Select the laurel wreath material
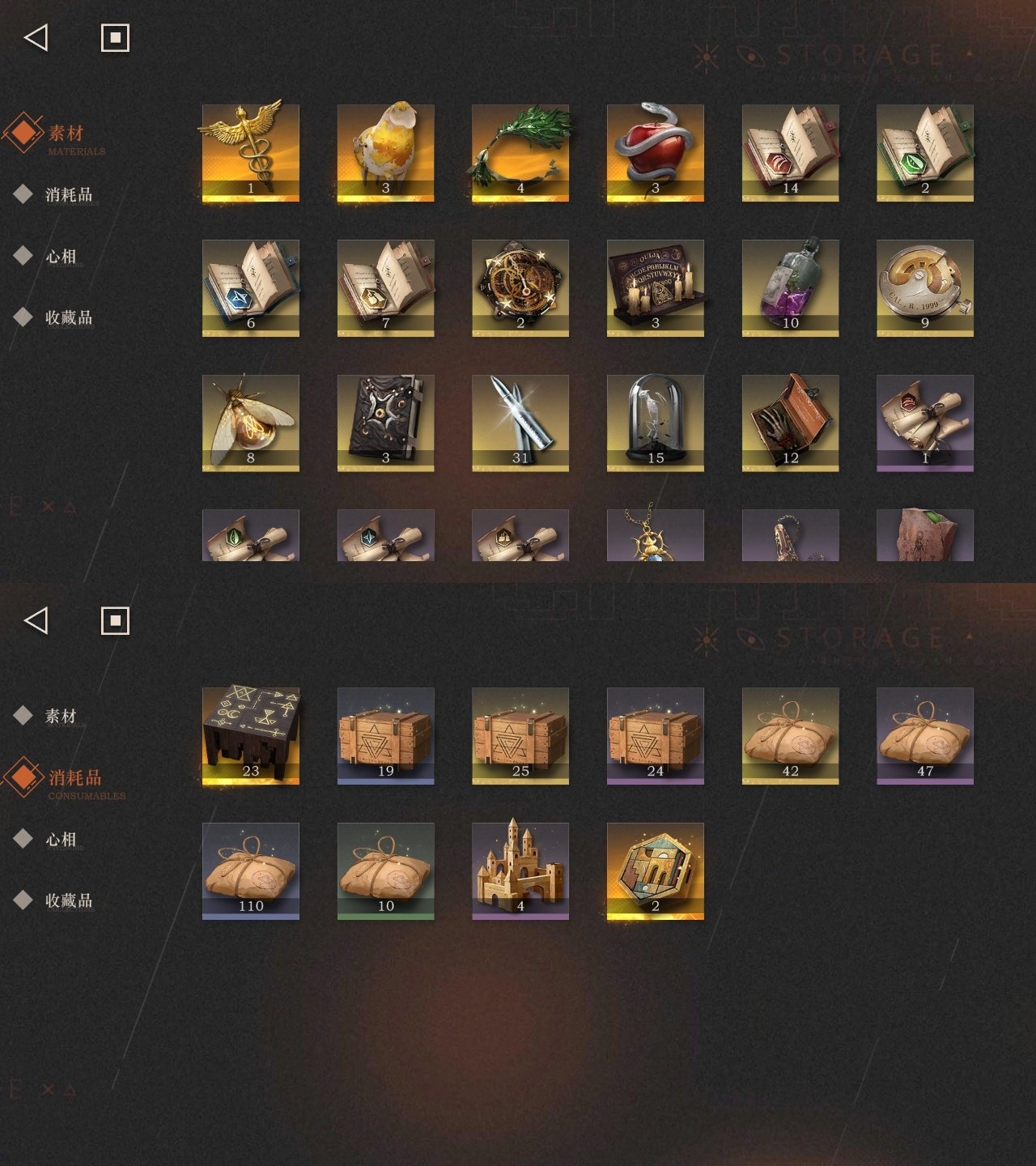 [x=520, y=153]
